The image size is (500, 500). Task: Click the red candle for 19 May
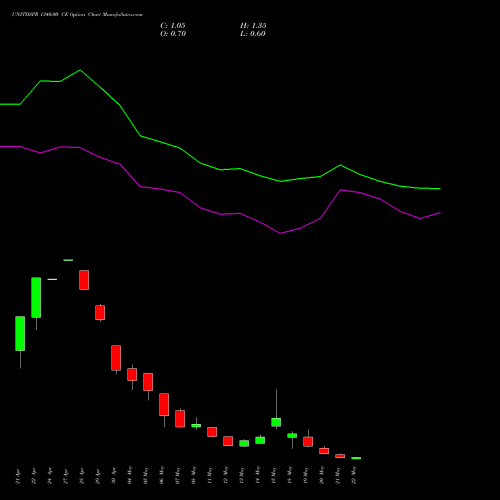[308, 442]
